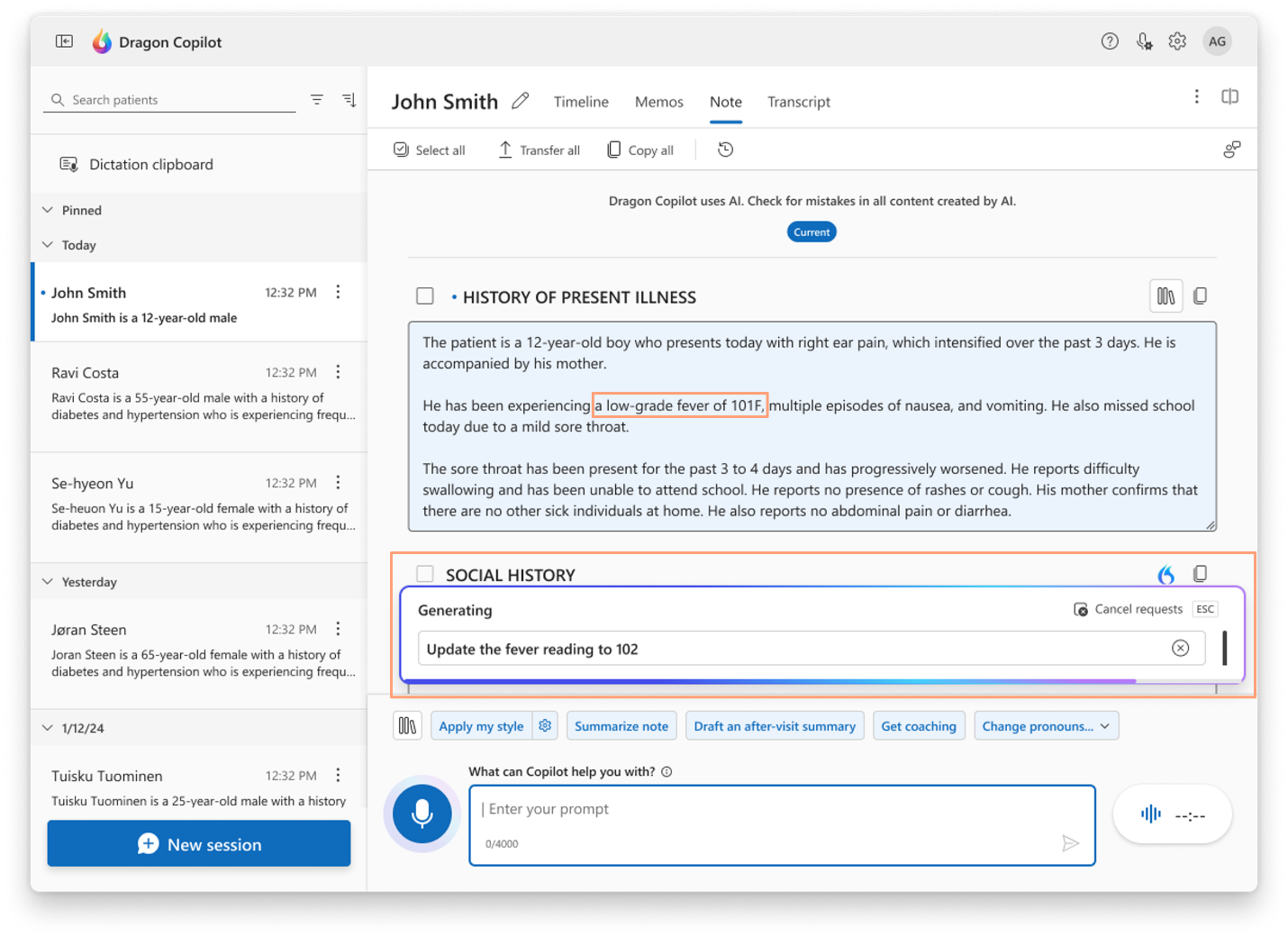The width and height of the screenshot is (1288, 937).
Task: Open microphone settings icon in header
Action: [x=1144, y=41]
